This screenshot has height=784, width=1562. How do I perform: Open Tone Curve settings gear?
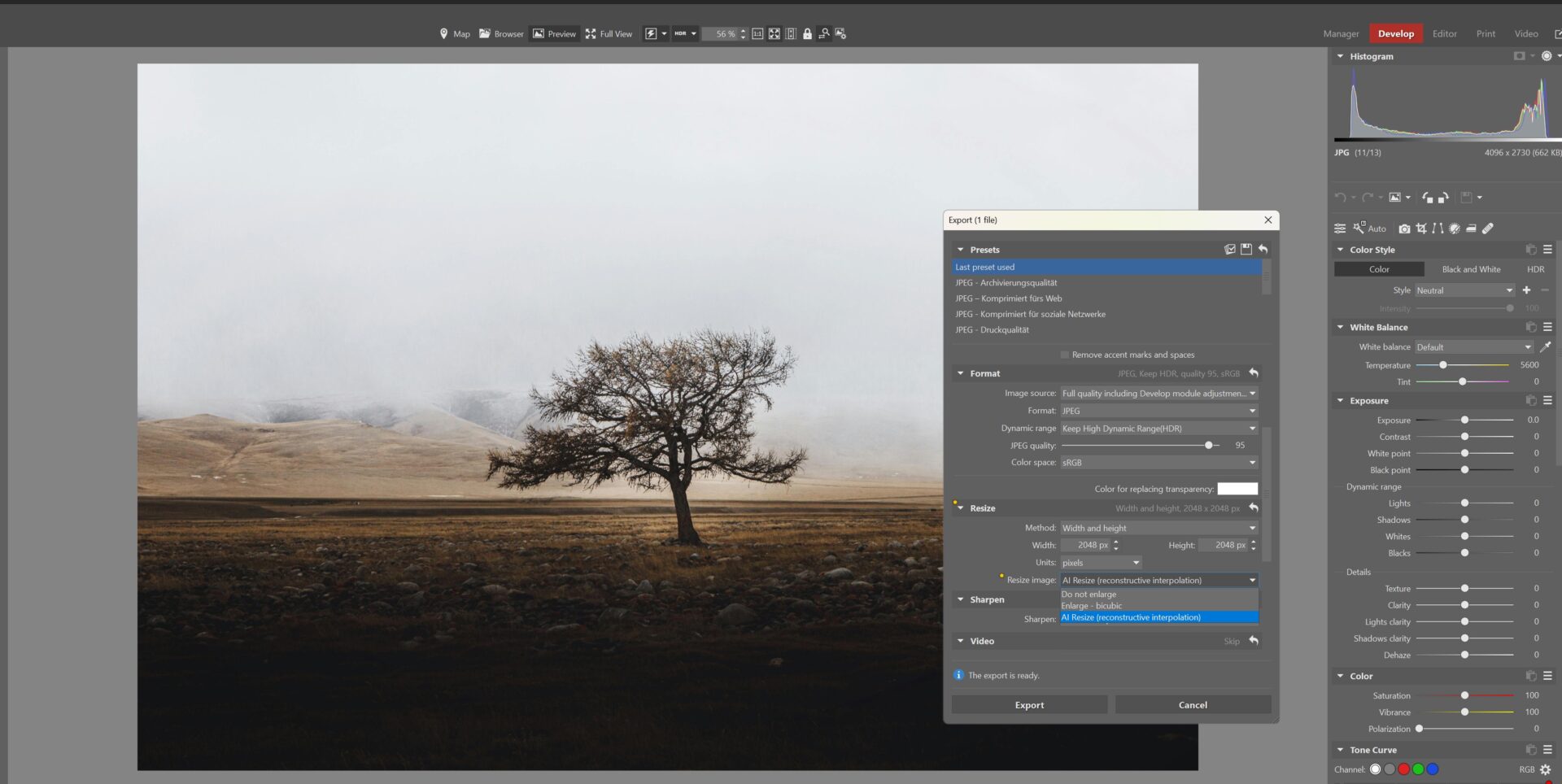[x=1545, y=769]
